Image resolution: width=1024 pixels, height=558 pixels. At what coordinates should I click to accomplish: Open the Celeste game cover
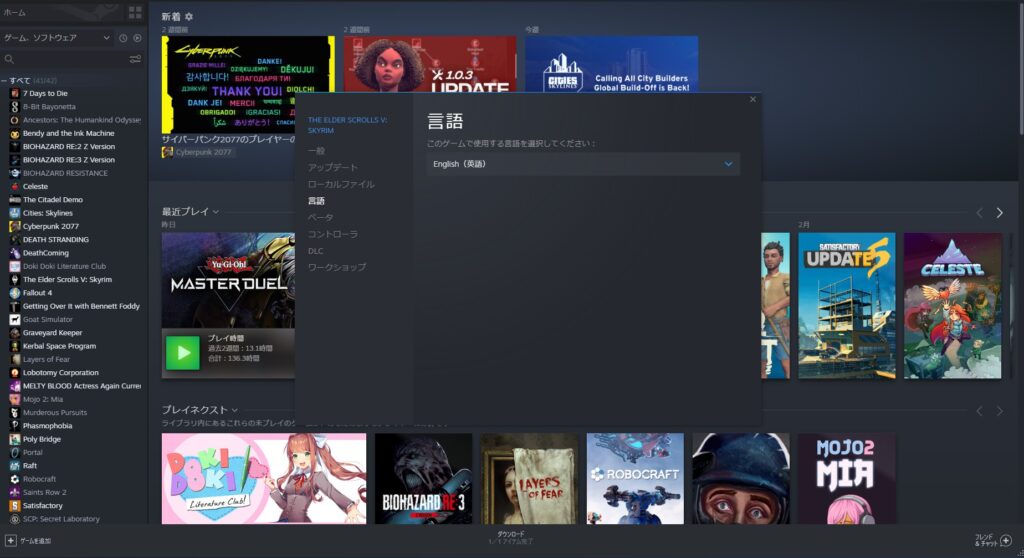coord(952,306)
